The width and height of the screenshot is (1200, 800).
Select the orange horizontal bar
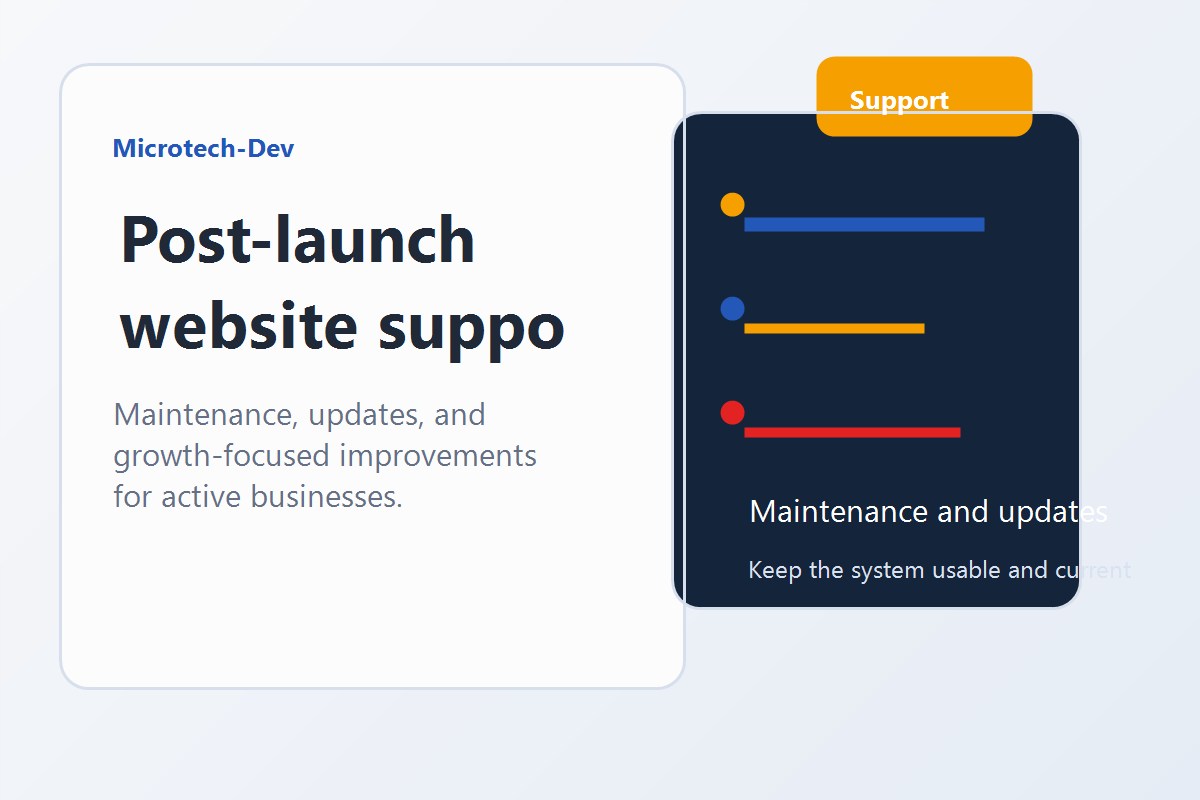(x=834, y=328)
